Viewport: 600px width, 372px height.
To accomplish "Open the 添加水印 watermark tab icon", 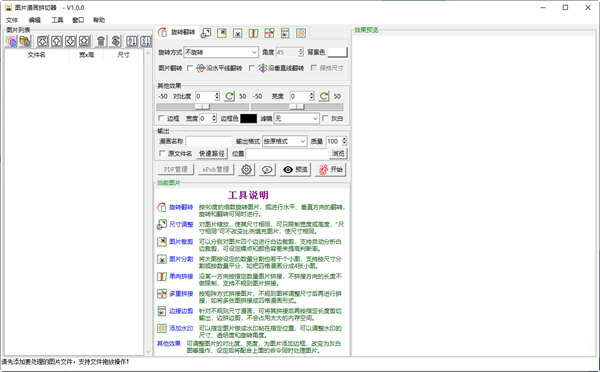I will click(x=301, y=33).
